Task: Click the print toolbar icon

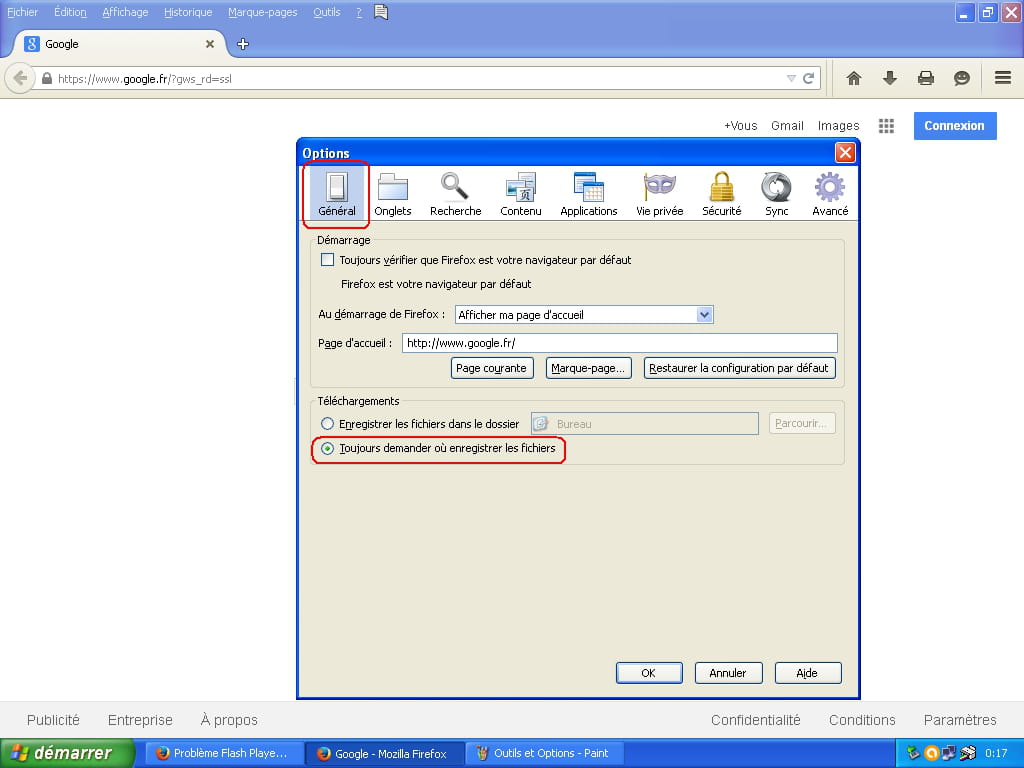Action: 925,78
